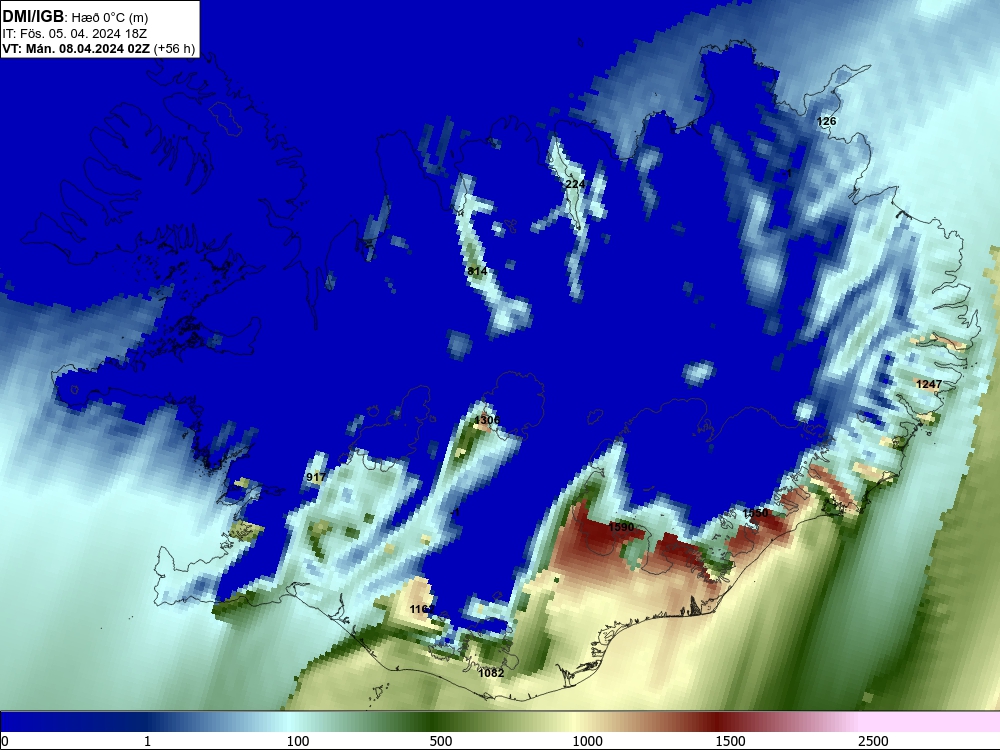Image resolution: width=1000 pixels, height=750 pixels.
Task: Click the map value 1590
Action: [621, 527]
